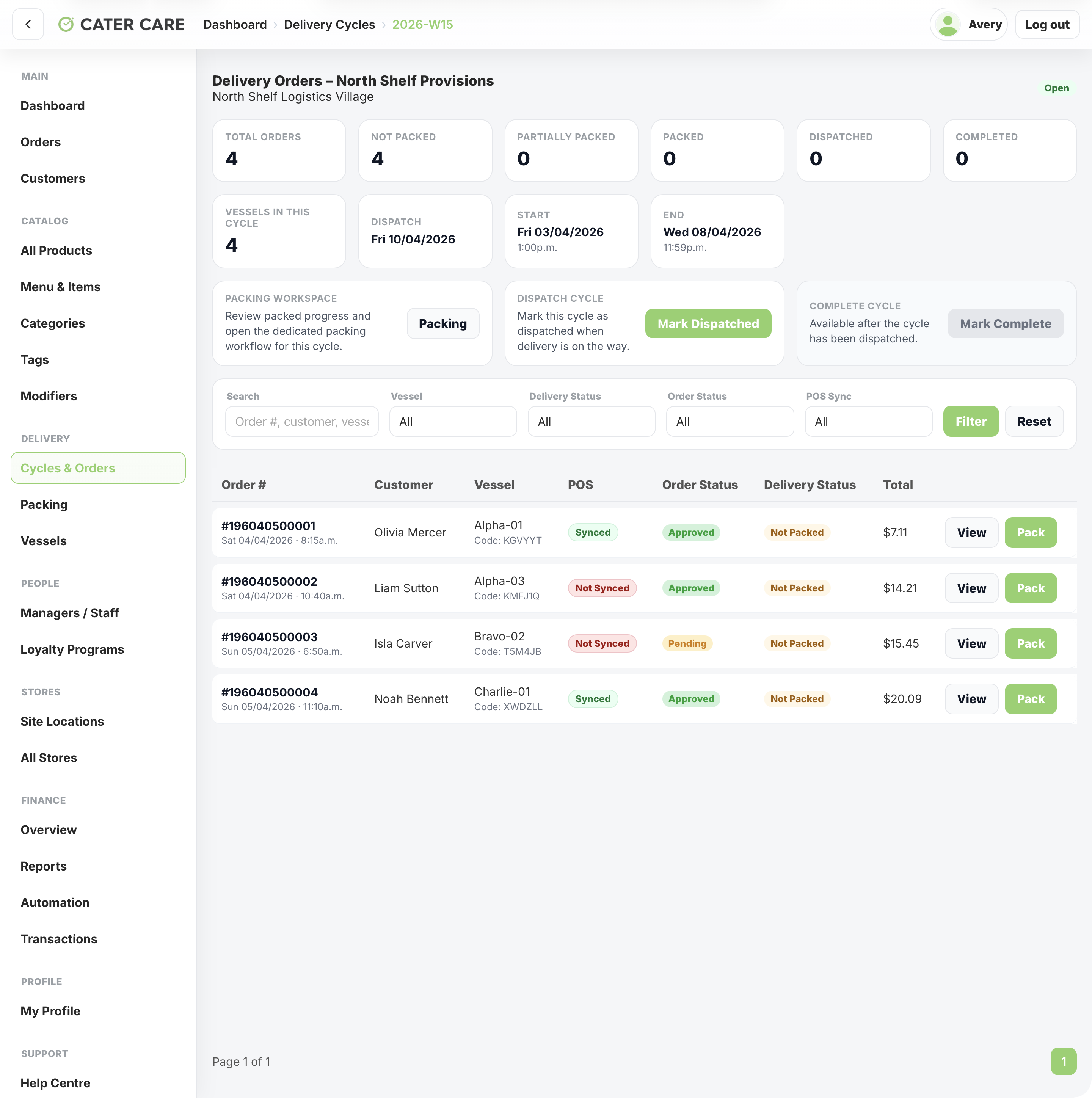This screenshot has width=1092, height=1098.
Task: Click the Not Packed stat card
Action: (425, 150)
